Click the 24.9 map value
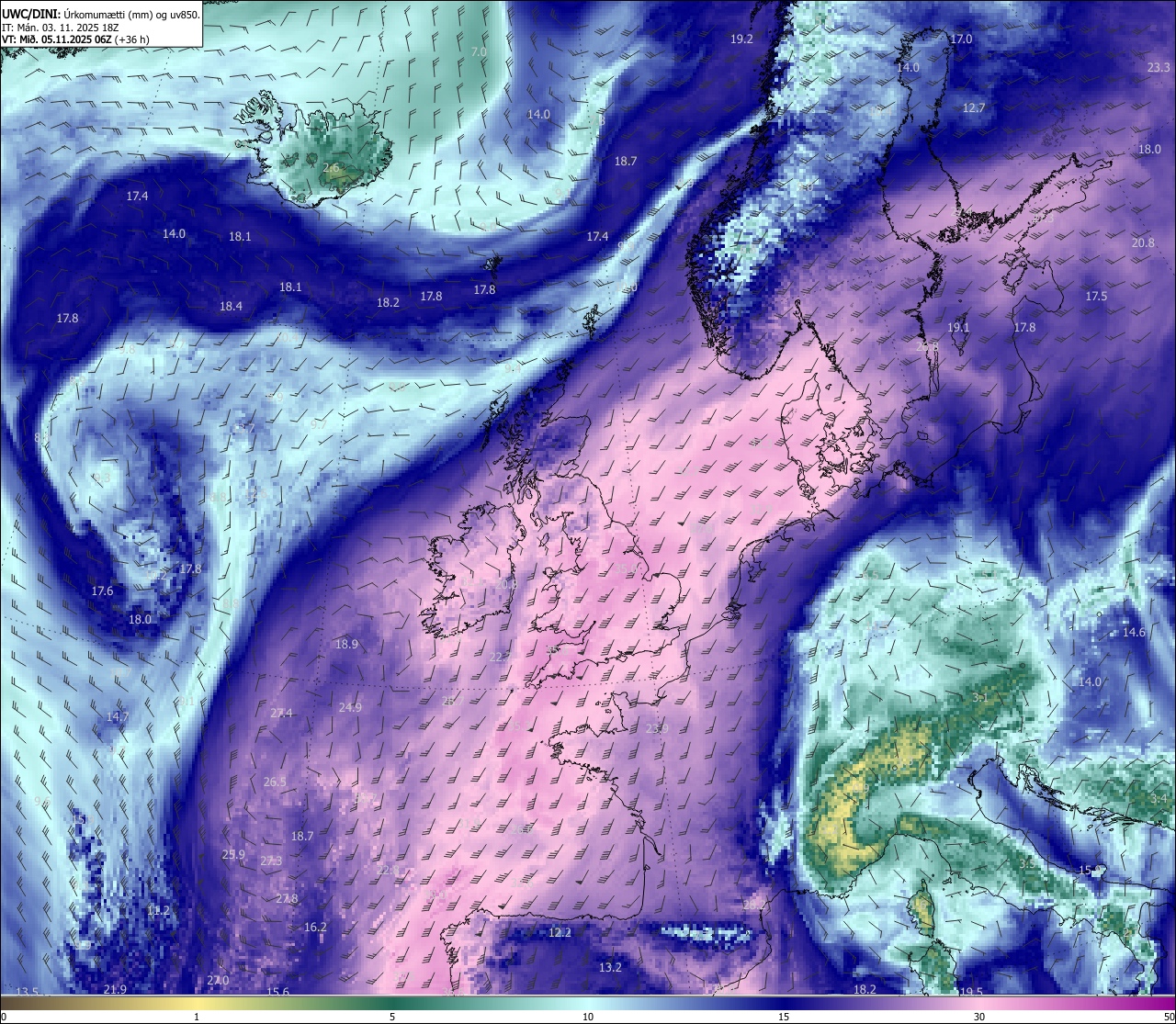The height and width of the screenshot is (1024, 1176). 350,707
